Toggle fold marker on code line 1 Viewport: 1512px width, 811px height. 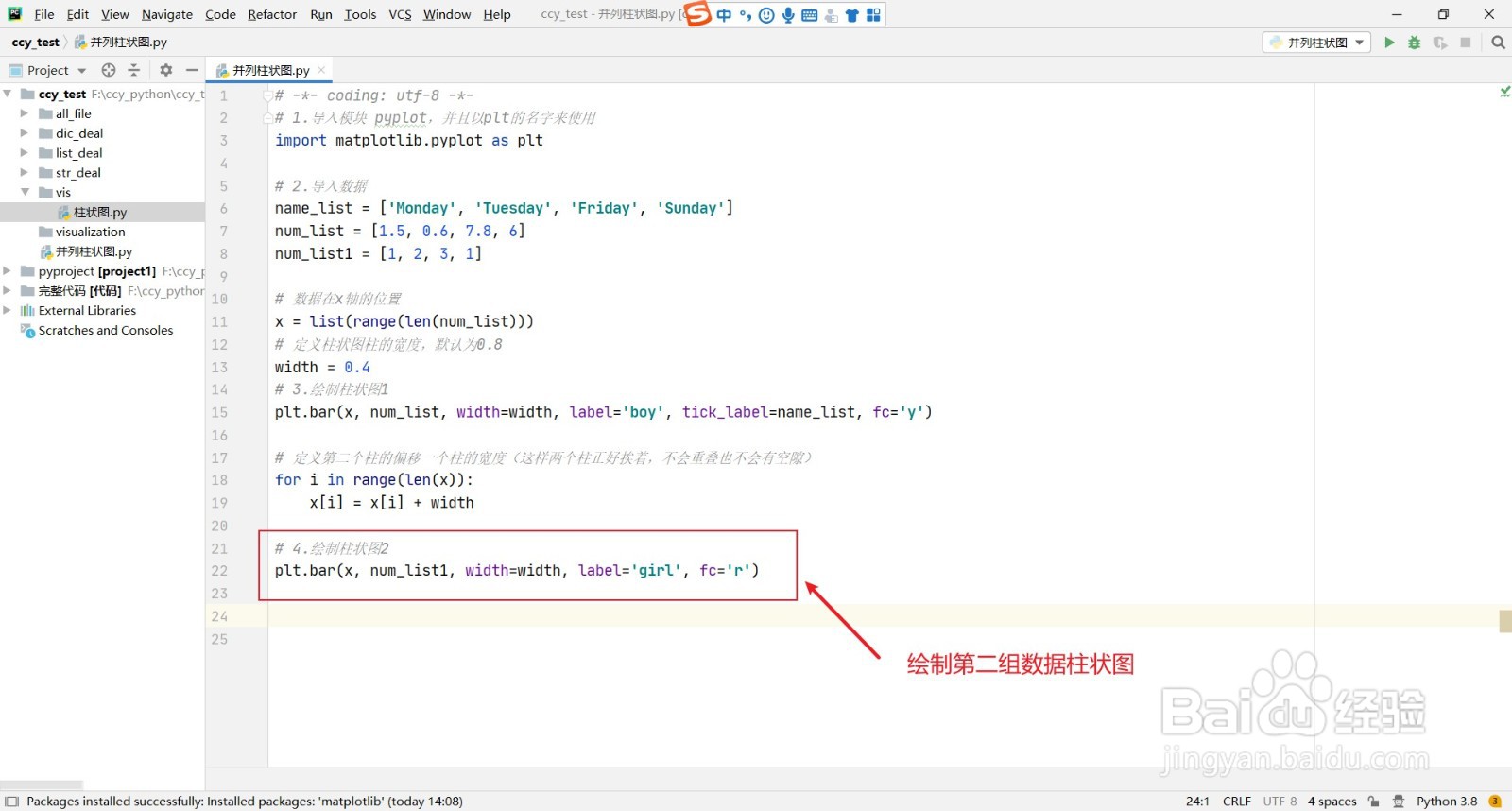click(x=268, y=95)
